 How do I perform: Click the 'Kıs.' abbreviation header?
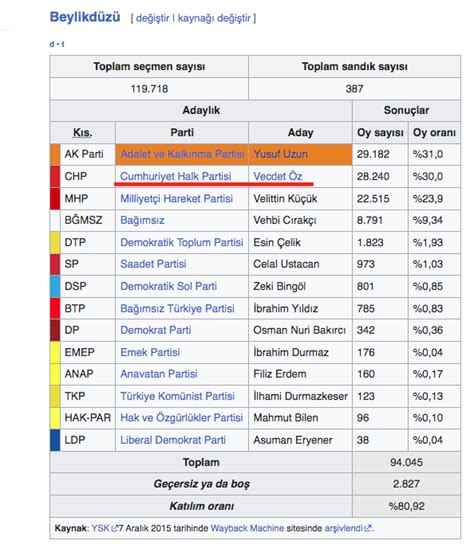click(83, 132)
